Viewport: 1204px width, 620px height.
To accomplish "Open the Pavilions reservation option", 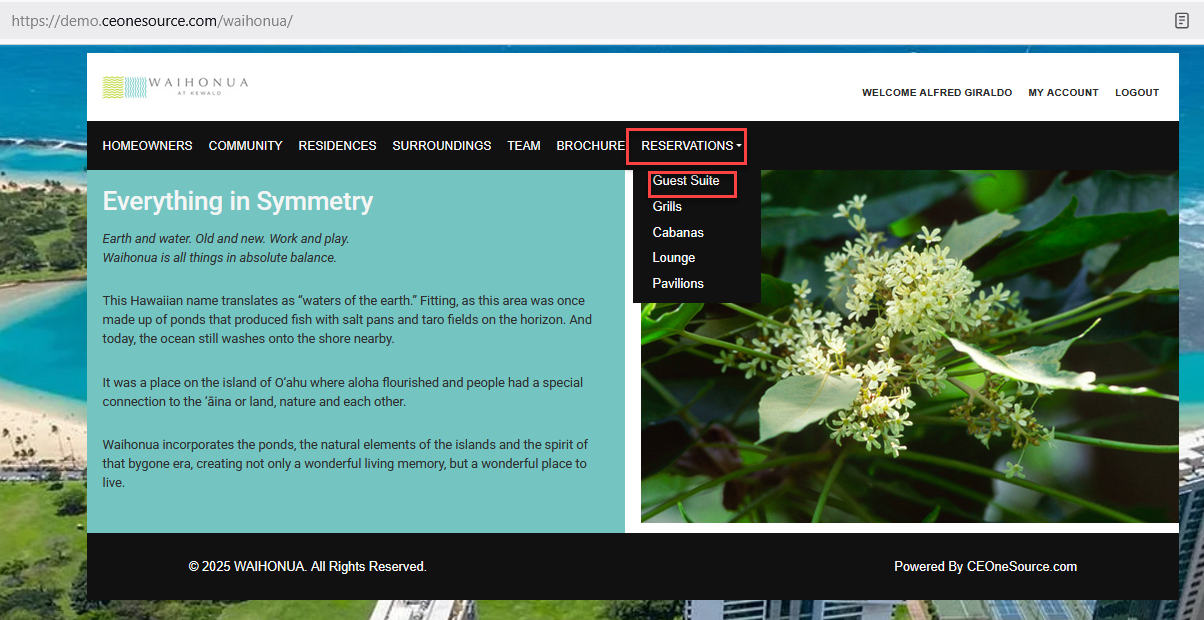I will point(678,284).
